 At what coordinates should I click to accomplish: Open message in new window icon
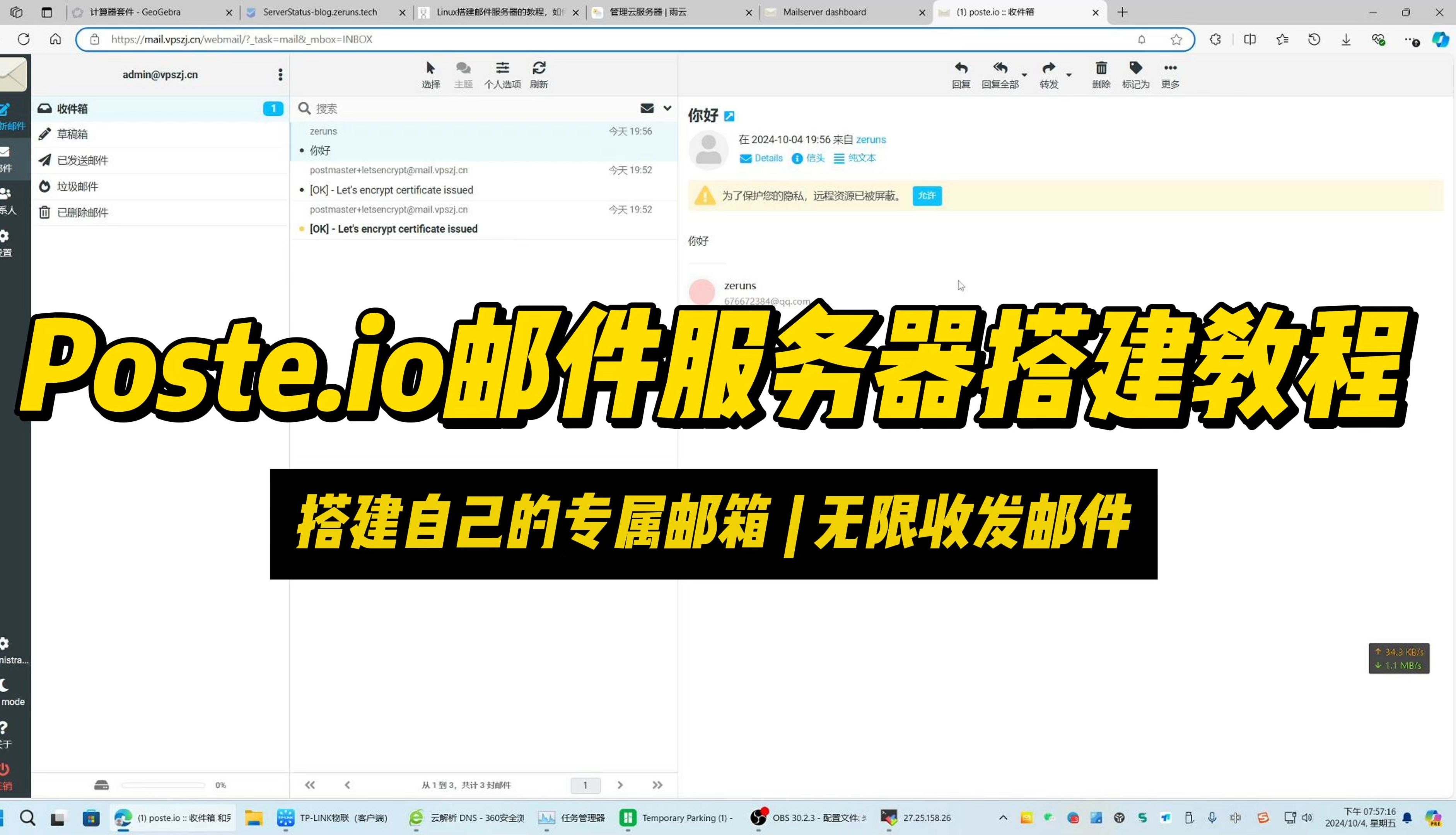[729, 116]
